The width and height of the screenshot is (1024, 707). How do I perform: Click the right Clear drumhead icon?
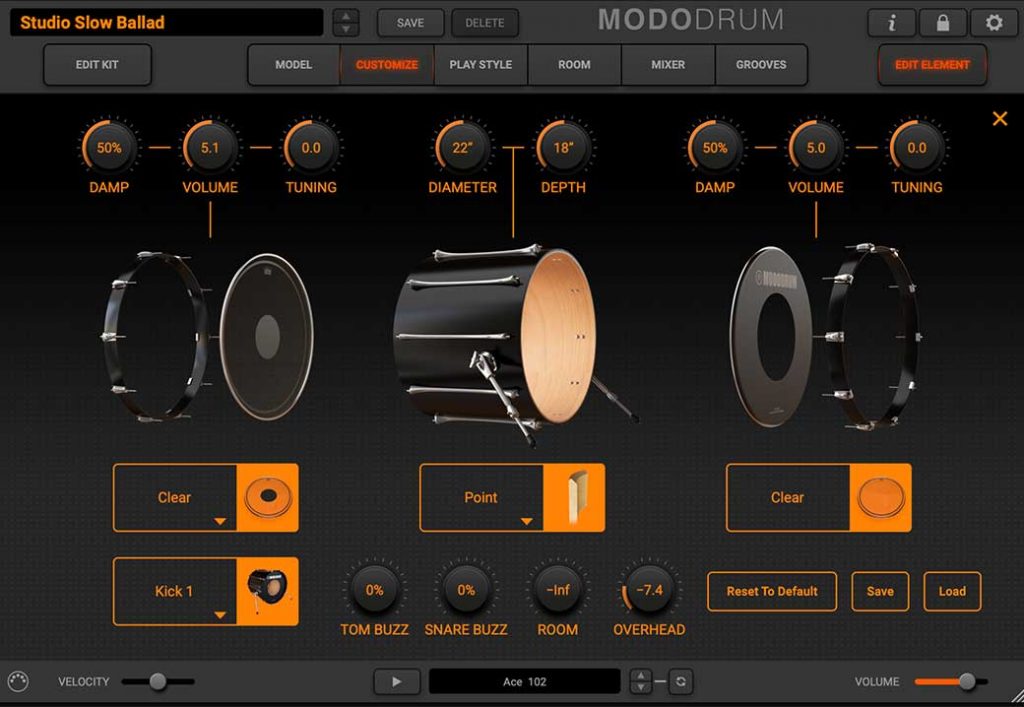880,497
